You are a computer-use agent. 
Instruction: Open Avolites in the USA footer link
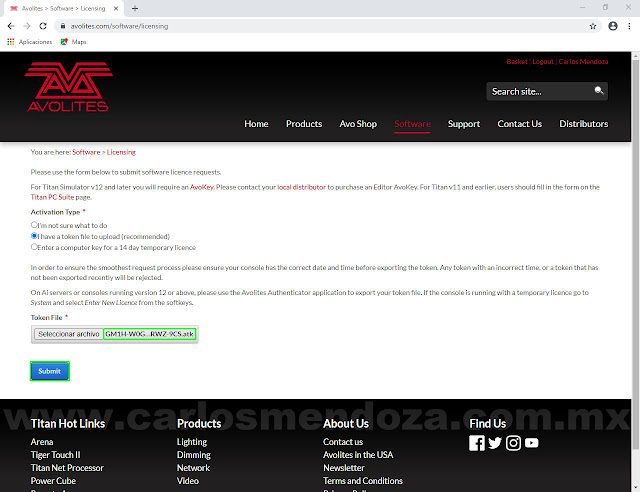[x=358, y=455]
